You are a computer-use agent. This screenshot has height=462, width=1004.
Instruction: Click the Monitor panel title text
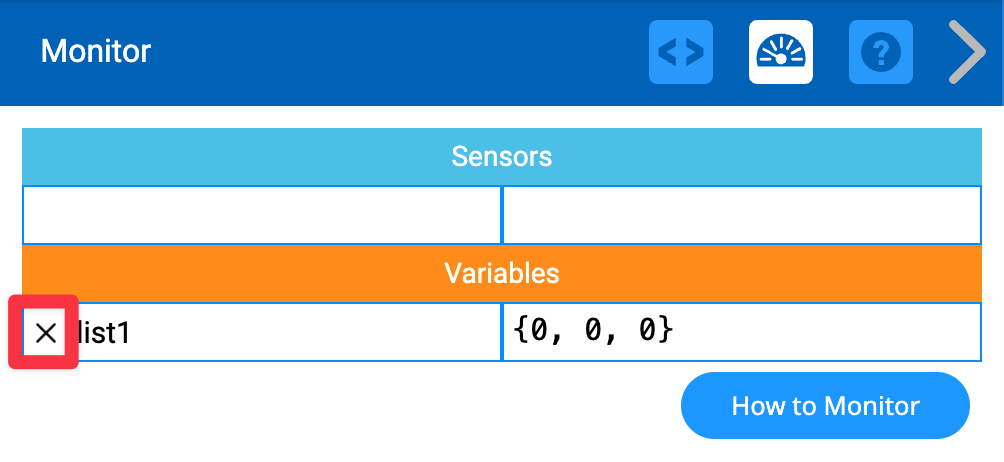coord(96,51)
